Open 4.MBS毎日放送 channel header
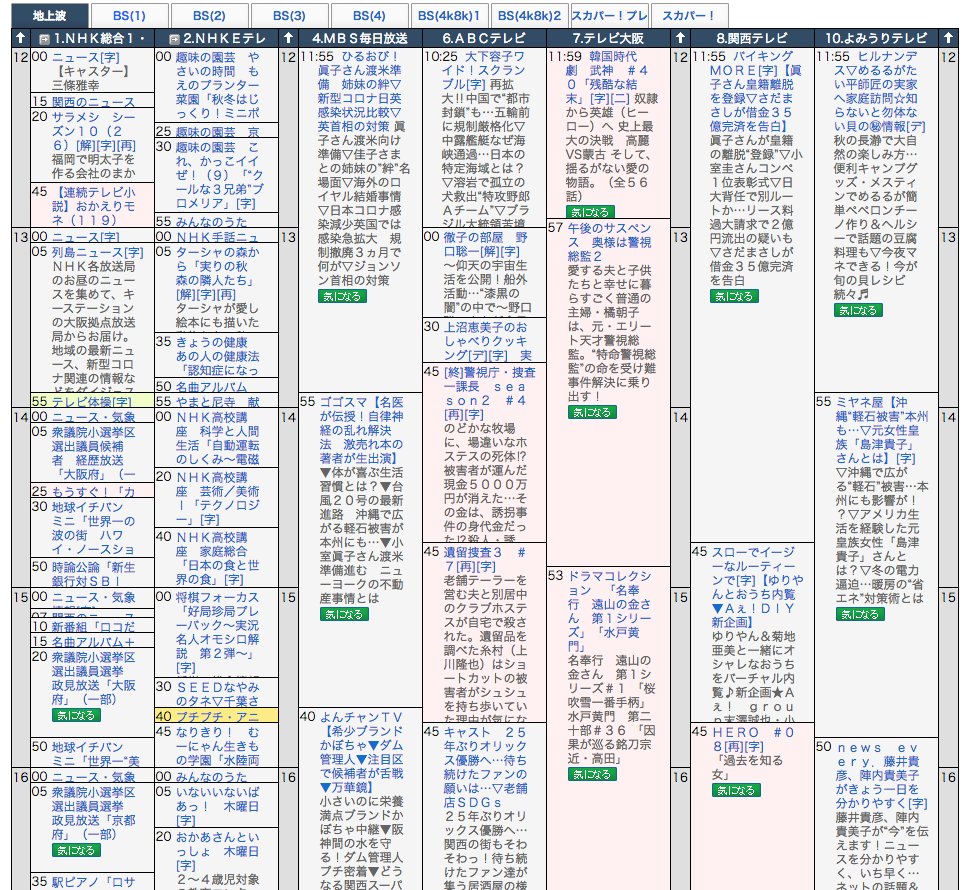This screenshot has height=890, width=972. click(360, 38)
